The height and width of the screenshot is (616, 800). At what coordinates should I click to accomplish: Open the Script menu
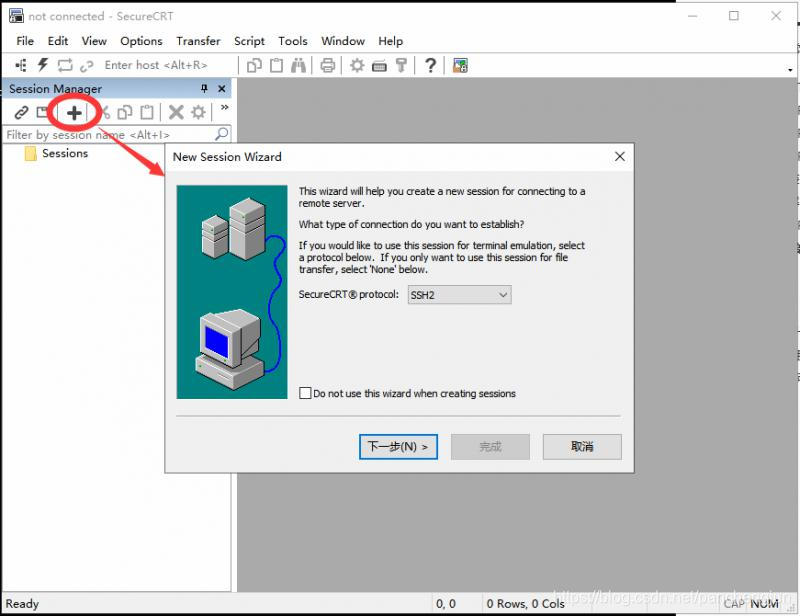pyautogui.click(x=249, y=41)
